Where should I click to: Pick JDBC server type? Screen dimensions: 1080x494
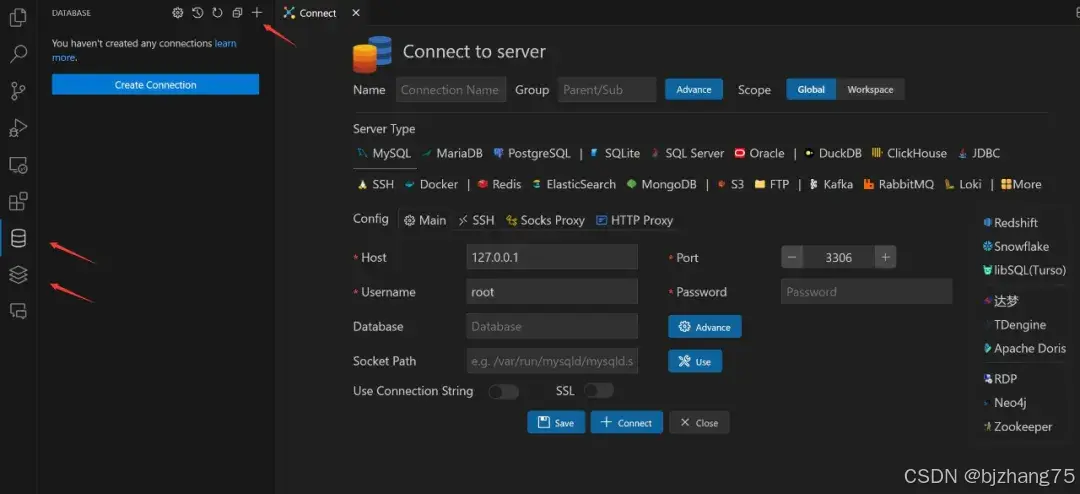979,154
